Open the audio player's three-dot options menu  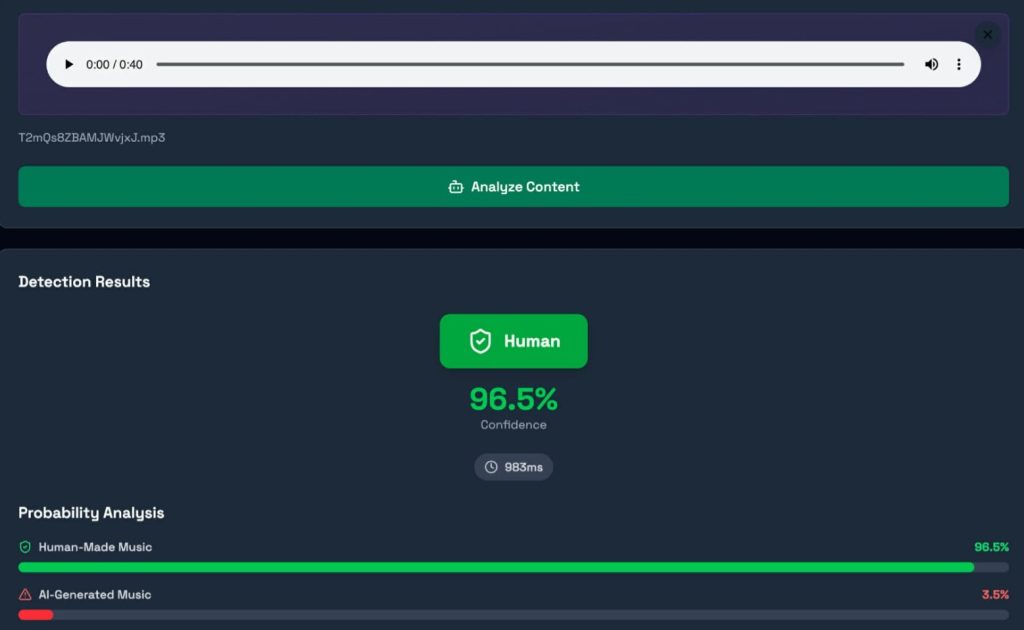pyautogui.click(x=958, y=65)
